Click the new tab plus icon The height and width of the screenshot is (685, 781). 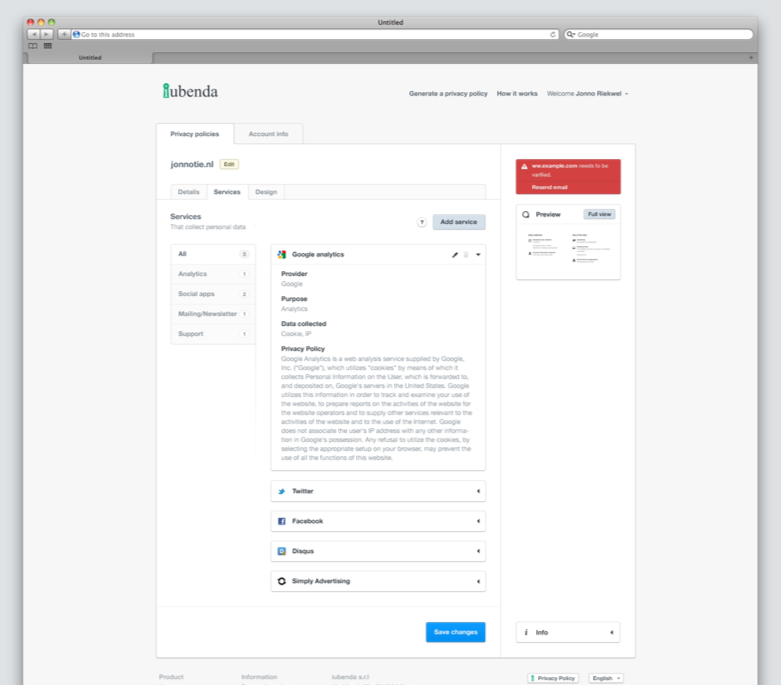[x=751, y=58]
